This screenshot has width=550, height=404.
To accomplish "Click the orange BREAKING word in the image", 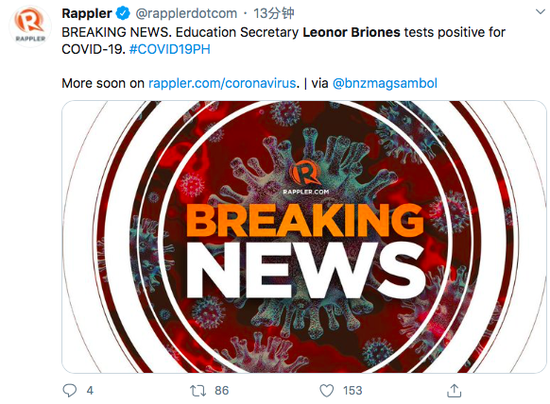I will pyautogui.click(x=305, y=221).
